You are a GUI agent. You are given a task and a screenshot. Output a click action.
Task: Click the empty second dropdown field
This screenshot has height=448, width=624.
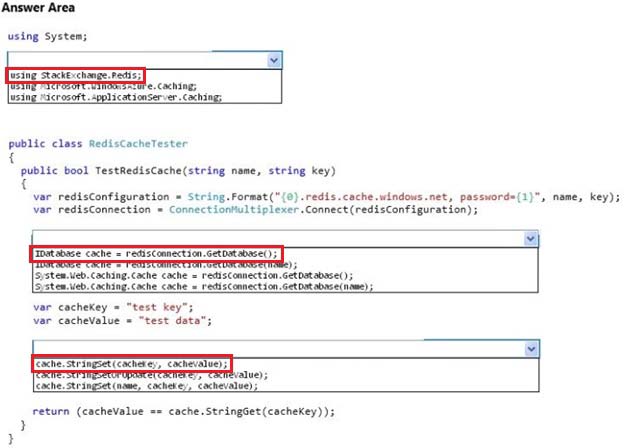click(278, 239)
